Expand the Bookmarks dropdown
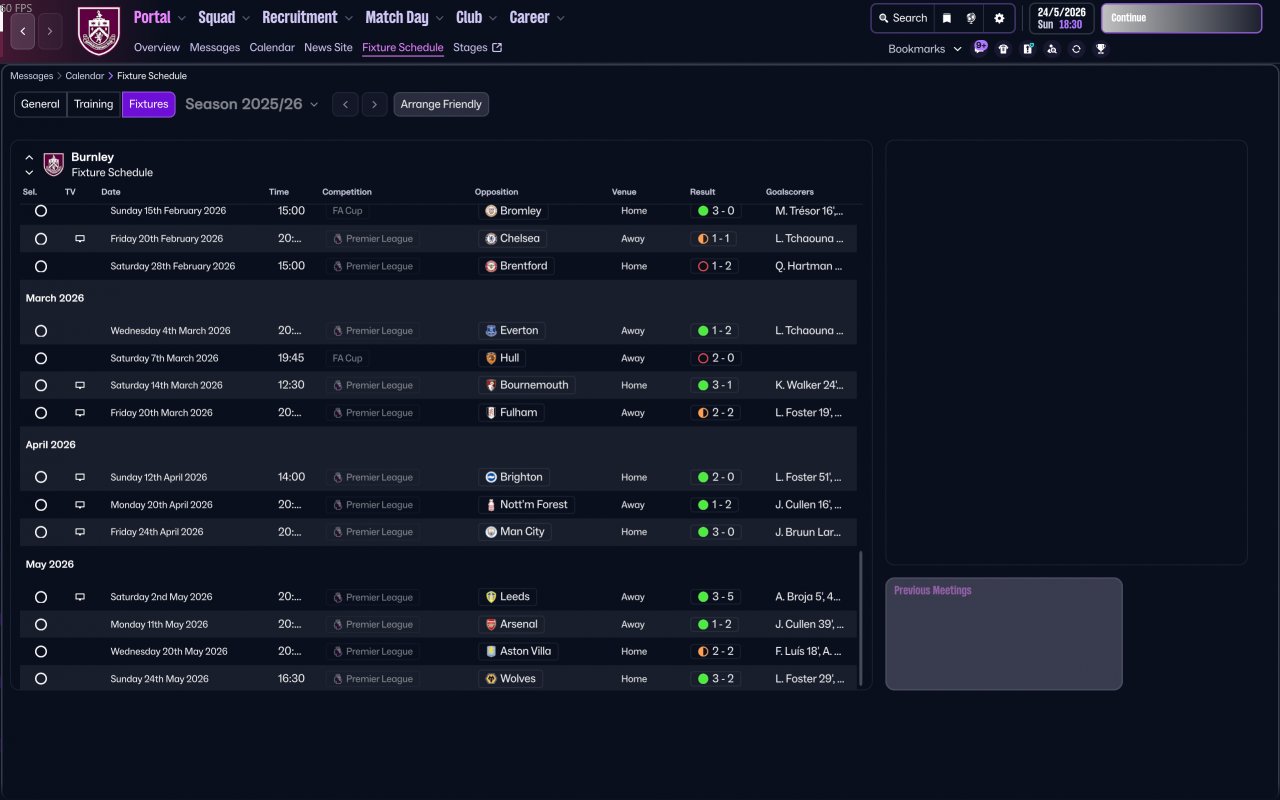The width and height of the screenshot is (1280, 800). 925,48
